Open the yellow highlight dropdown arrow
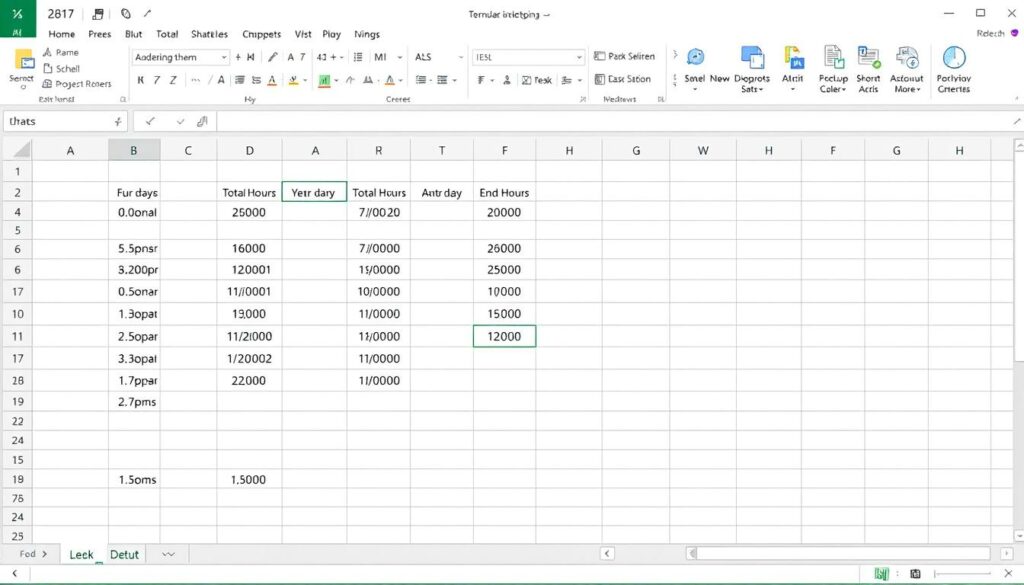Image resolution: width=1024 pixels, height=585 pixels. pos(305,80)
